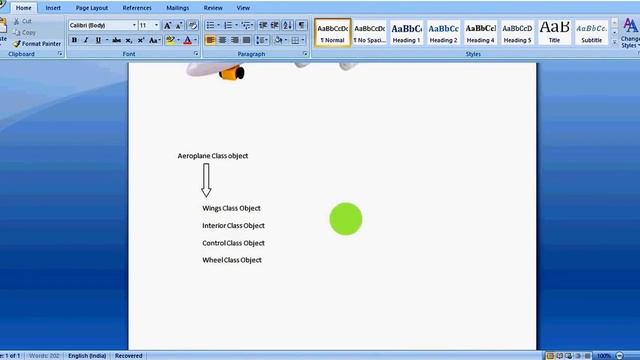Open the Page Layout tab

92,8
